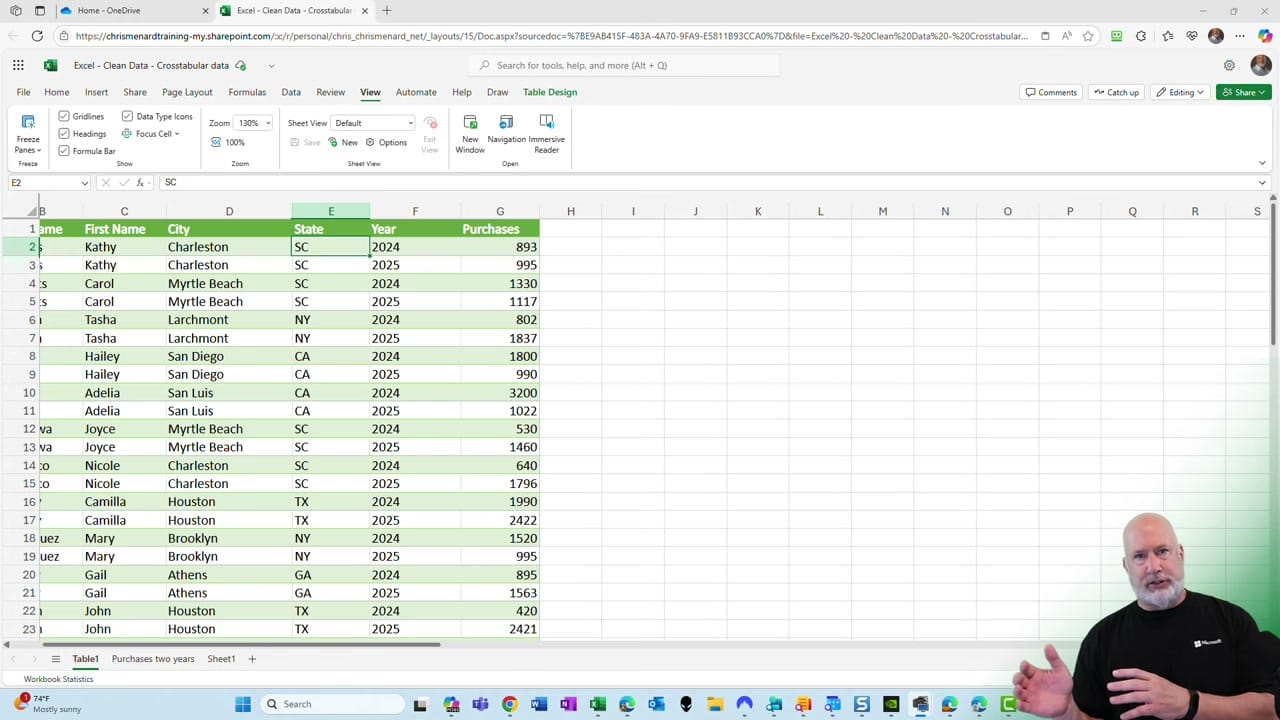Open Workbook Statistics
The height and width of the screenshot is (720, 1280).
[x=58, y=679]
